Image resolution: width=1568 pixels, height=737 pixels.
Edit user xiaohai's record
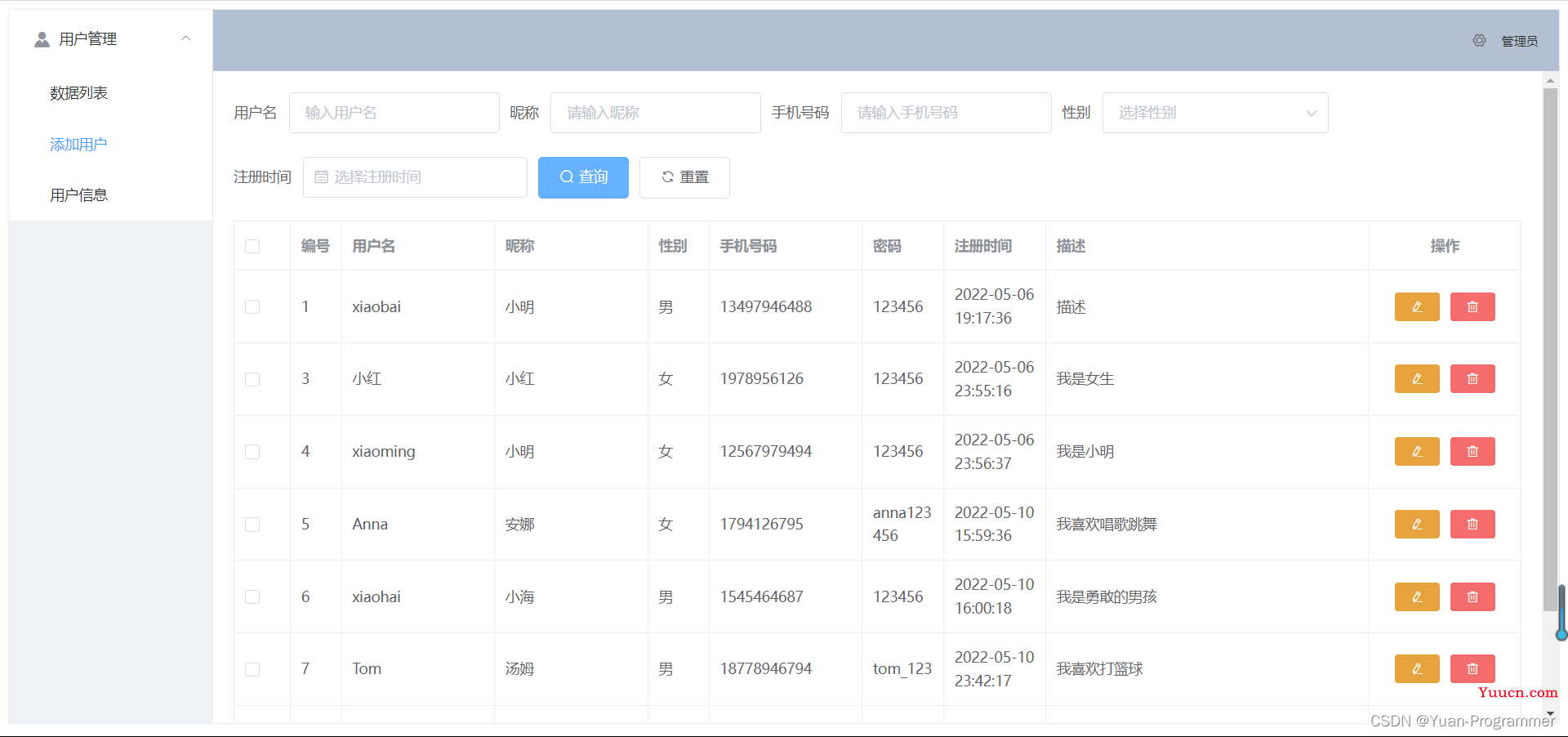pyautogui.click(x=1417, y=596)
